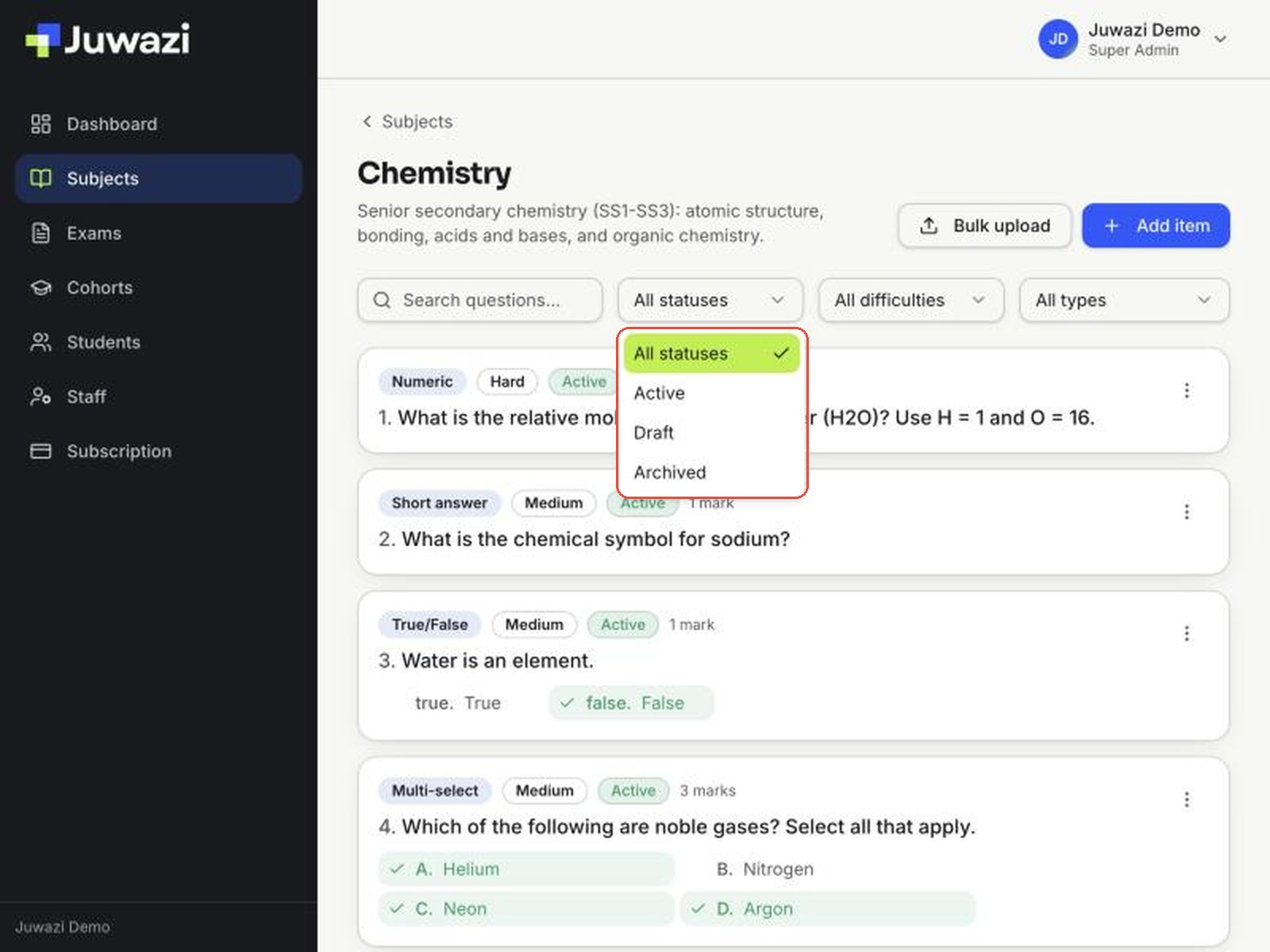Click the JD avatar circle
Viewport: 1270px width, 952px height.
1058,39
